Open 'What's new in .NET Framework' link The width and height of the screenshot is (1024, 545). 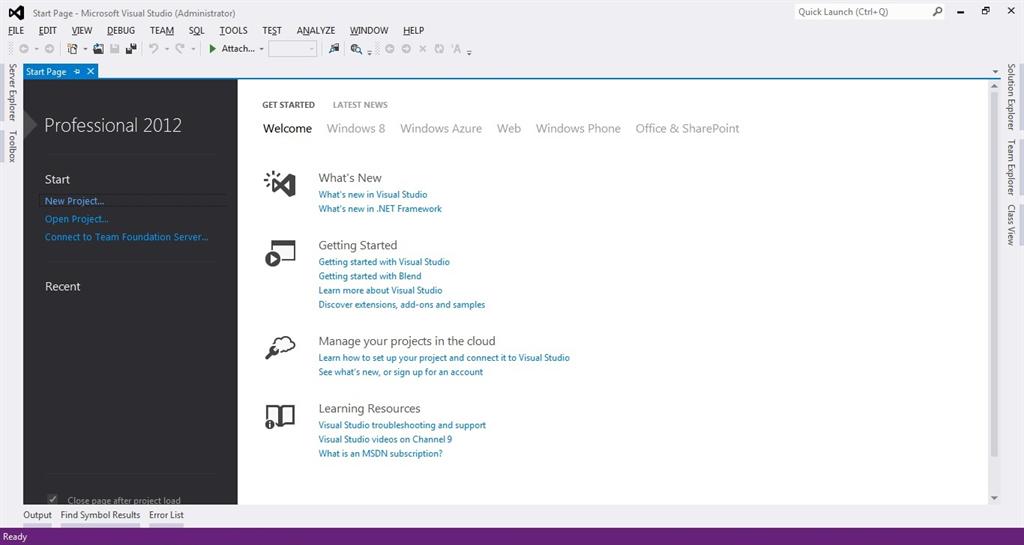(380, 209)
